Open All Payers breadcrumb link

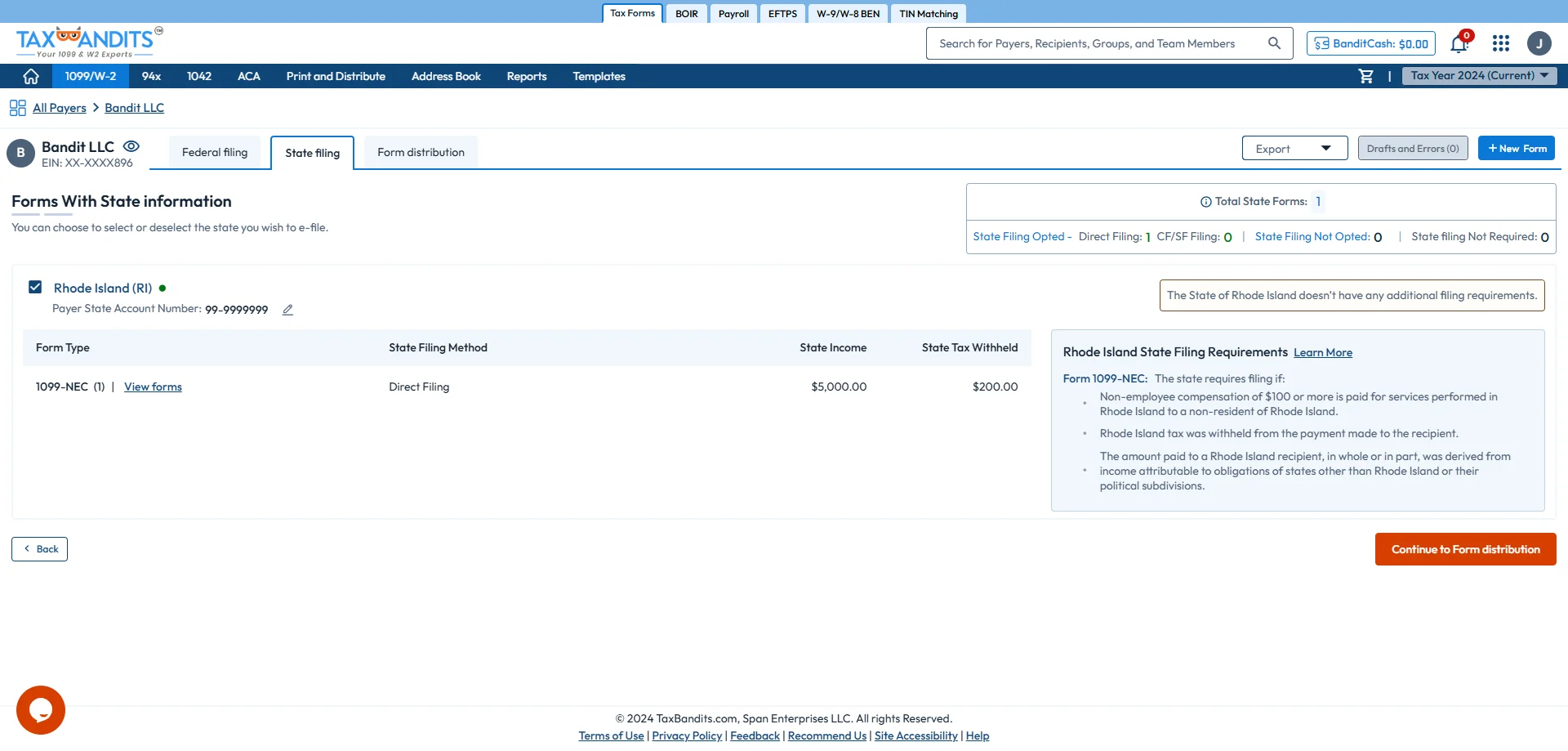click(60, 108)
